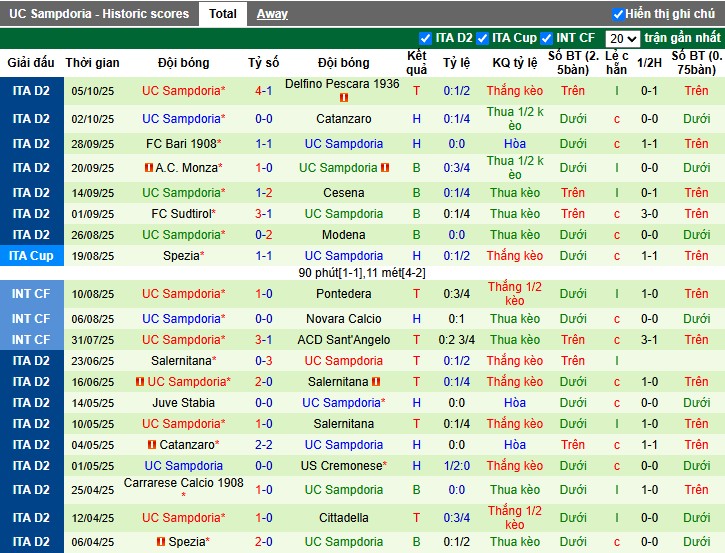
Task: Click red card icon before A.C. Monza
Action: [148, 167]
